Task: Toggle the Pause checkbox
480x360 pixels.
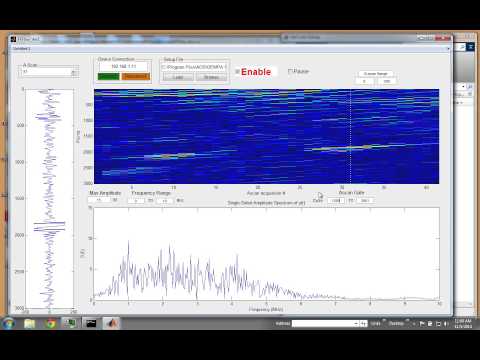Action: tap(290, 71)
